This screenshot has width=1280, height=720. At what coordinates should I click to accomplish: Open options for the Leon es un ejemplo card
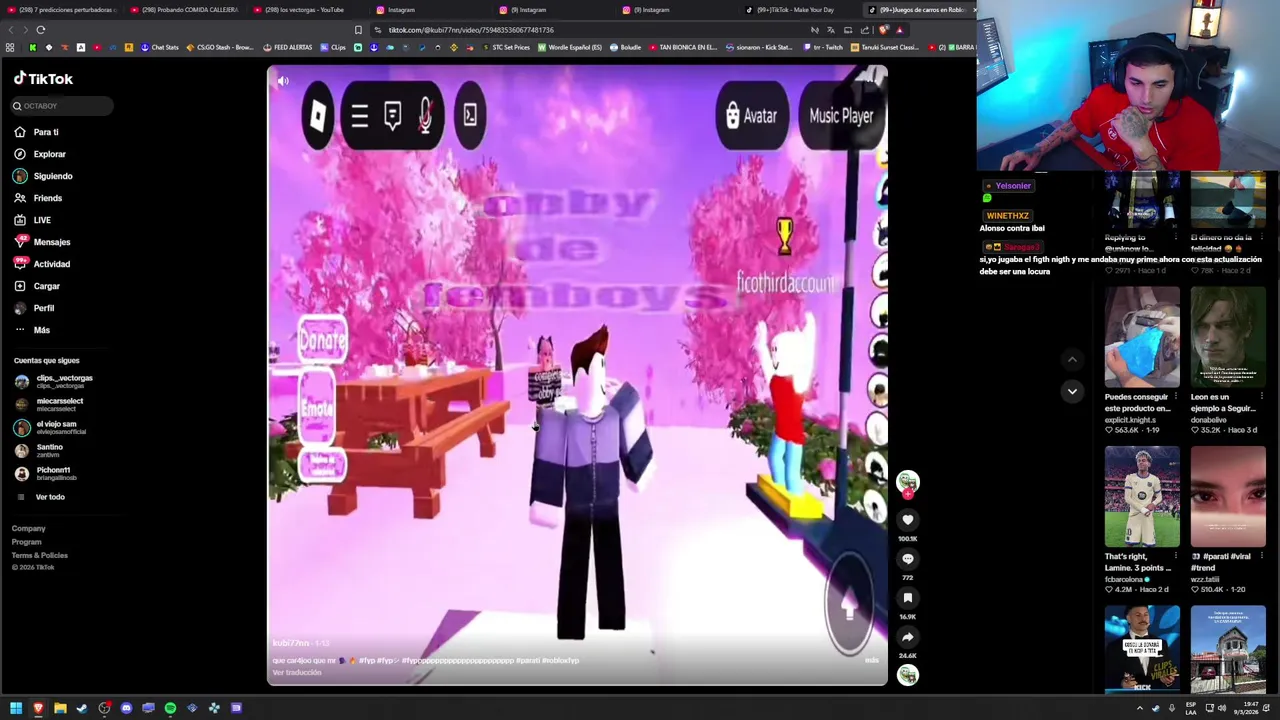tap(1262, 397)
